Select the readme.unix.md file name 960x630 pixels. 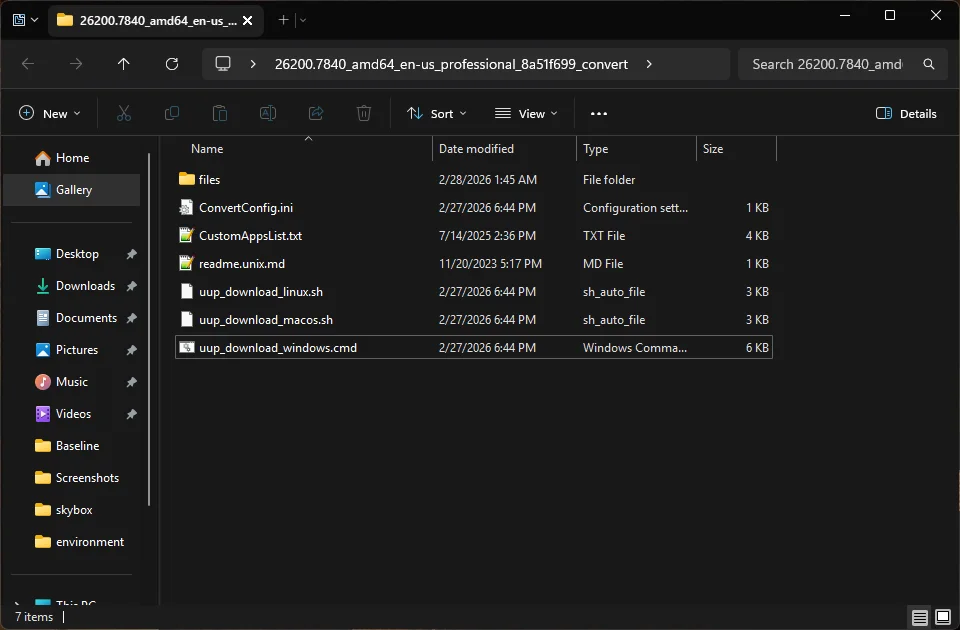242,264
